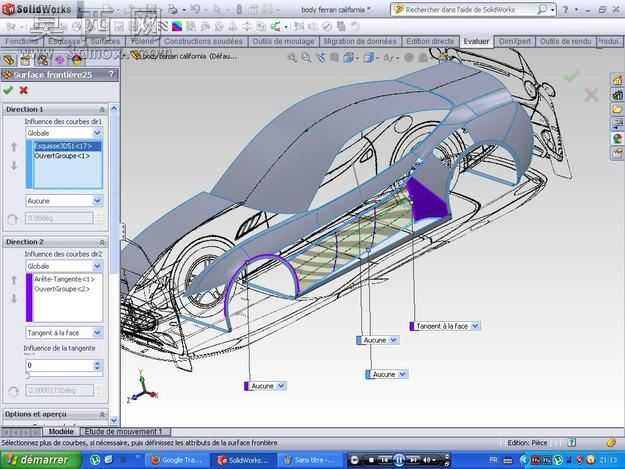The width and height of the screenshot is (625, 469).
Task: Open Direction 2 Tangent à la face dropdown
Action: pos(98,332)
